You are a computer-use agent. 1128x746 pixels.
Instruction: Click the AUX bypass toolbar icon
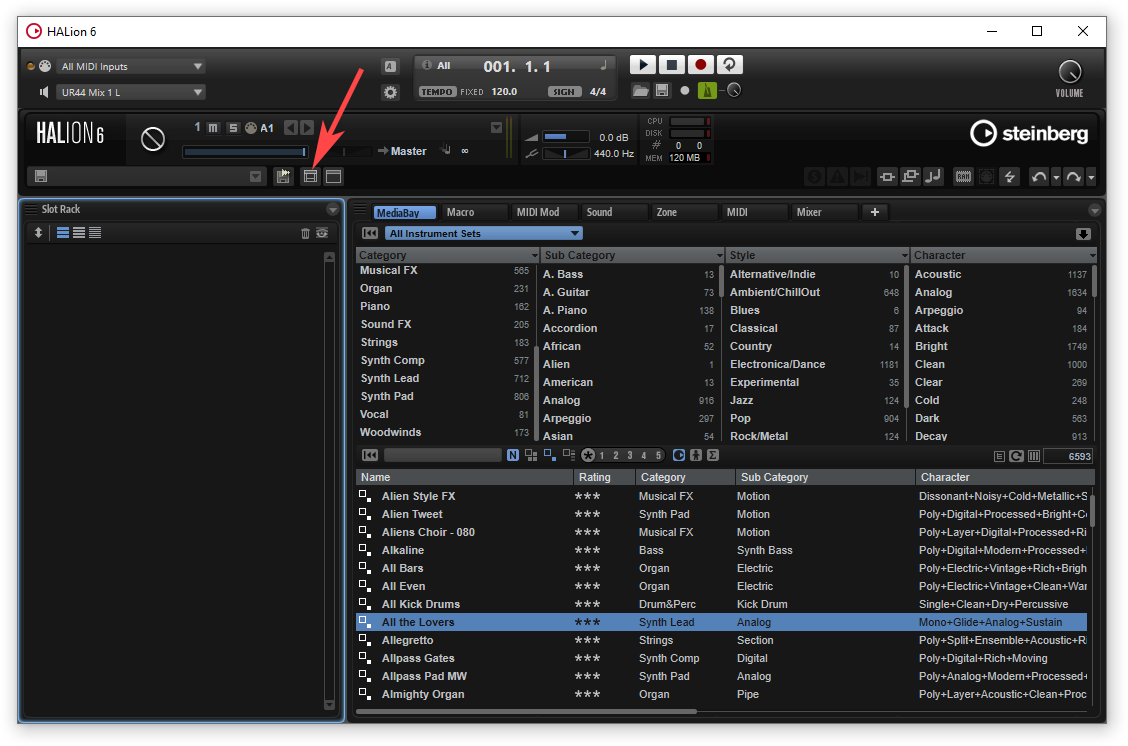coord(910,176)
